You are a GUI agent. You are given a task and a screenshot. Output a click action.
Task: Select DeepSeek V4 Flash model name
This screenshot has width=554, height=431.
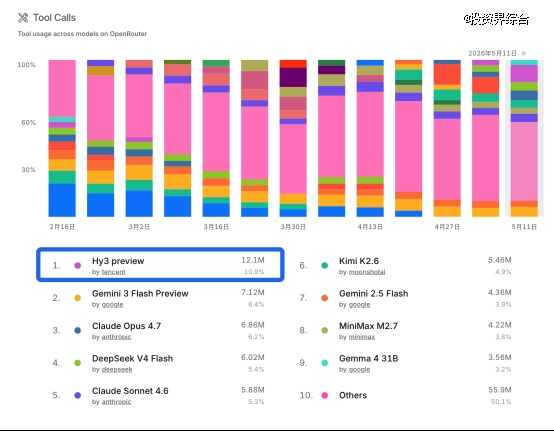pos(132,359)
